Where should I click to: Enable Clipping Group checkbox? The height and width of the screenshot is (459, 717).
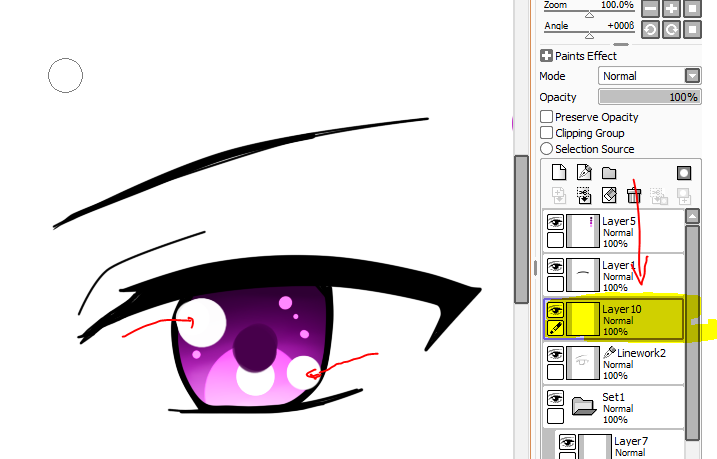coord(546,133)
